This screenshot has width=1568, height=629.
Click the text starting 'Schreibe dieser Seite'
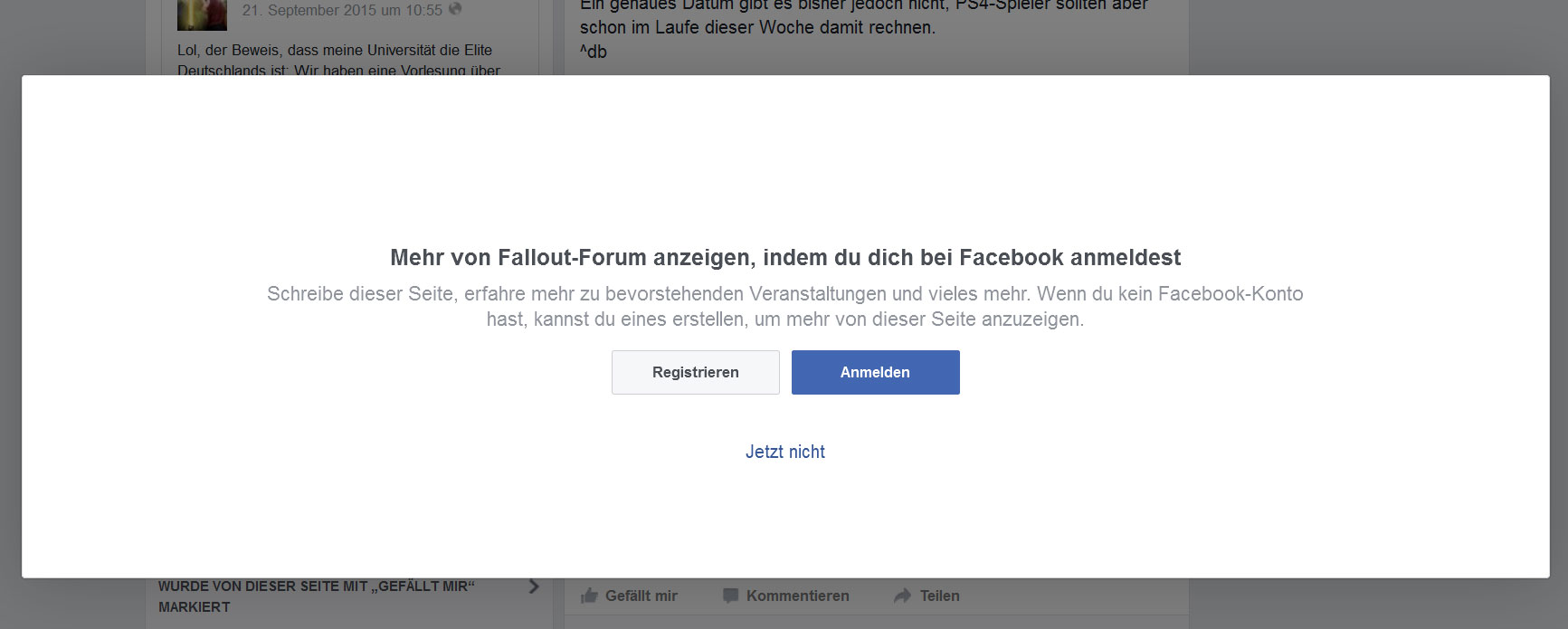785,307
